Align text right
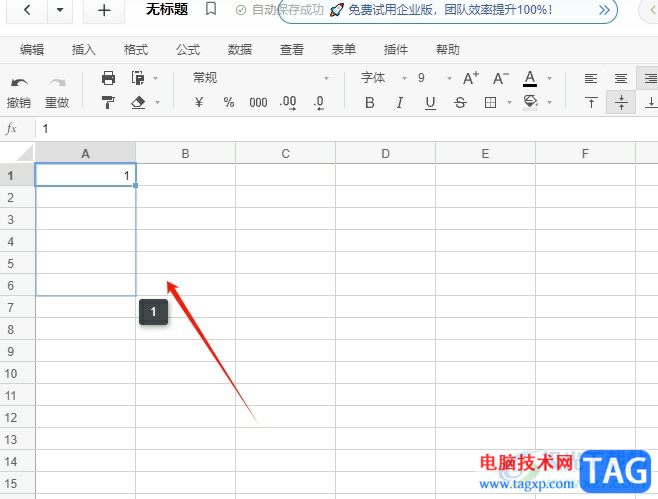The width and height of the screenshot is (658, 499). click(x=648, y=78)
